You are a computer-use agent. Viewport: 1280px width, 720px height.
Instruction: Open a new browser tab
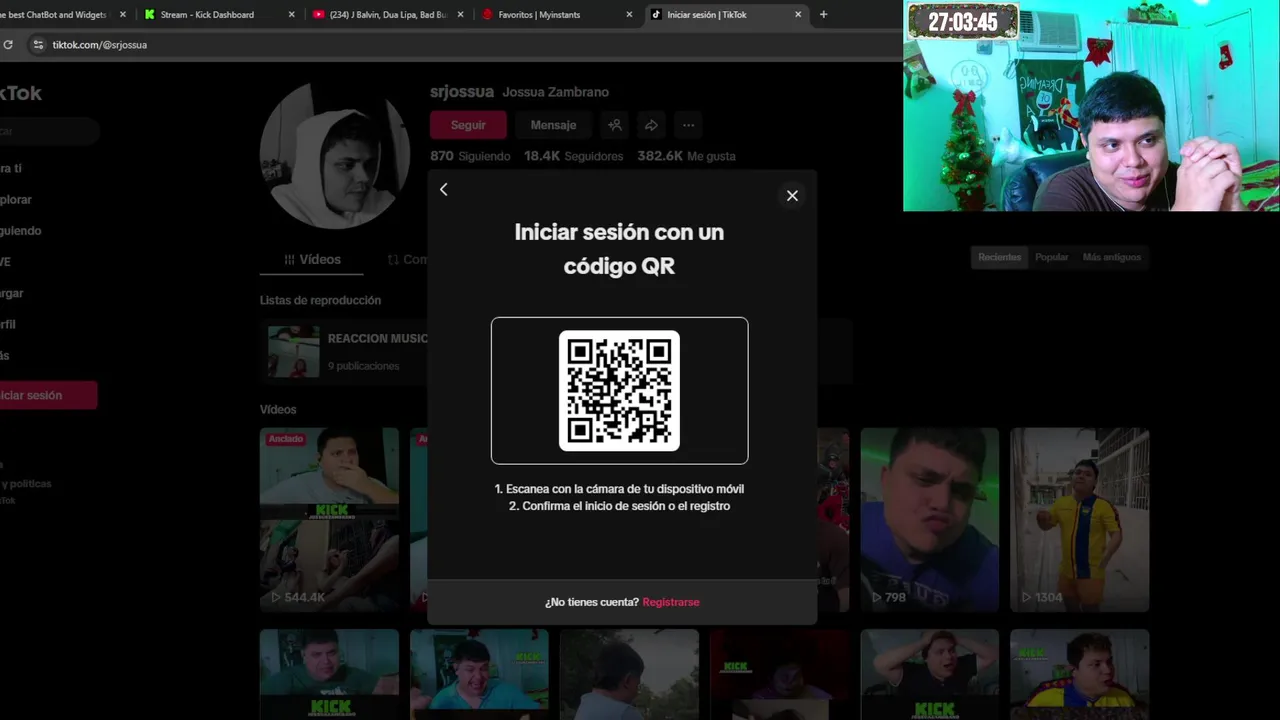tap(823, 15)
